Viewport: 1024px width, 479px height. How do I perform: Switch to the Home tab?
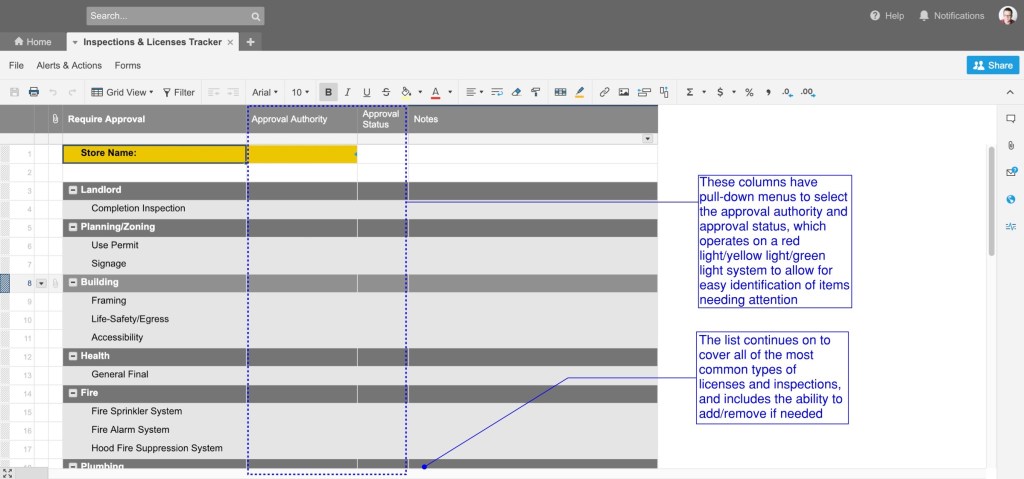[x=33, y=42]
